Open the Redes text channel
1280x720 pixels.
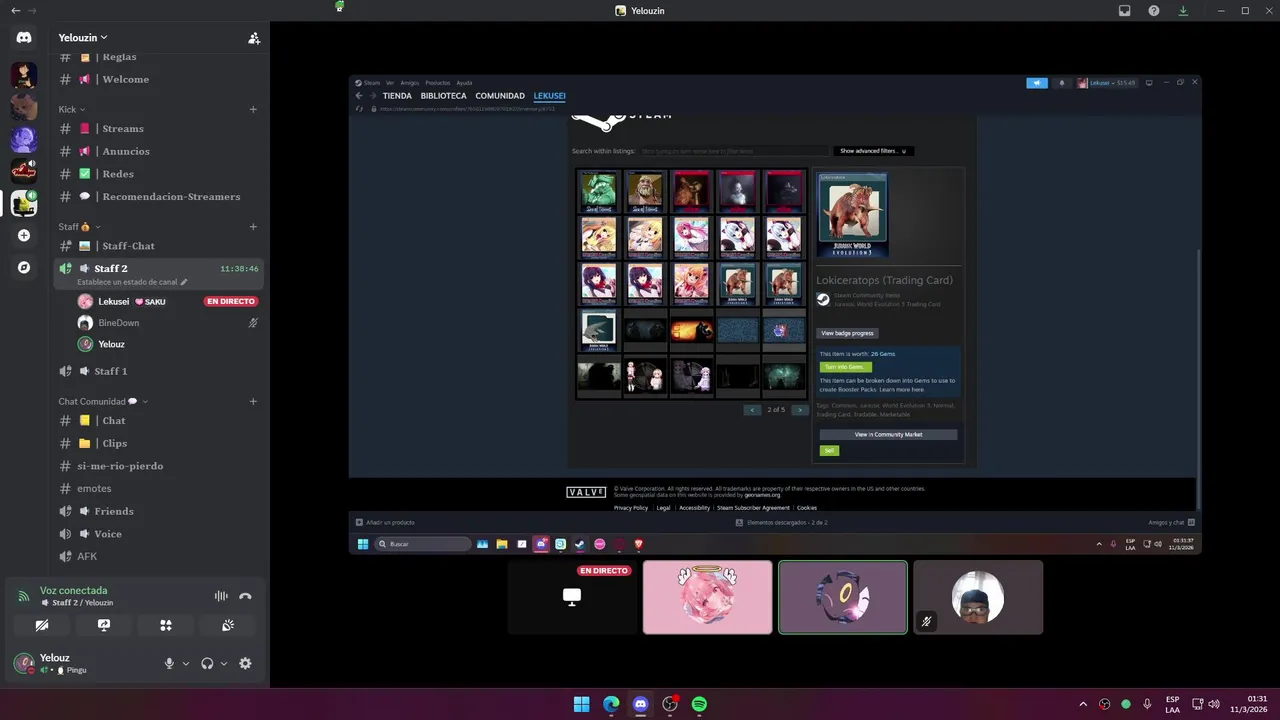click(160, 174)
